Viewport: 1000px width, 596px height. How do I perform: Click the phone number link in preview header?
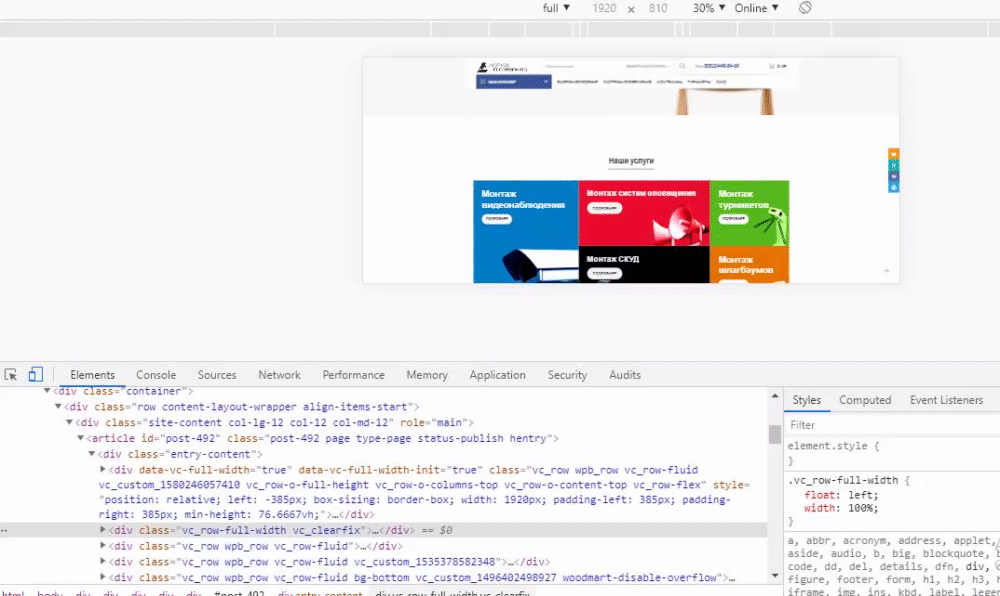[722, 66]
